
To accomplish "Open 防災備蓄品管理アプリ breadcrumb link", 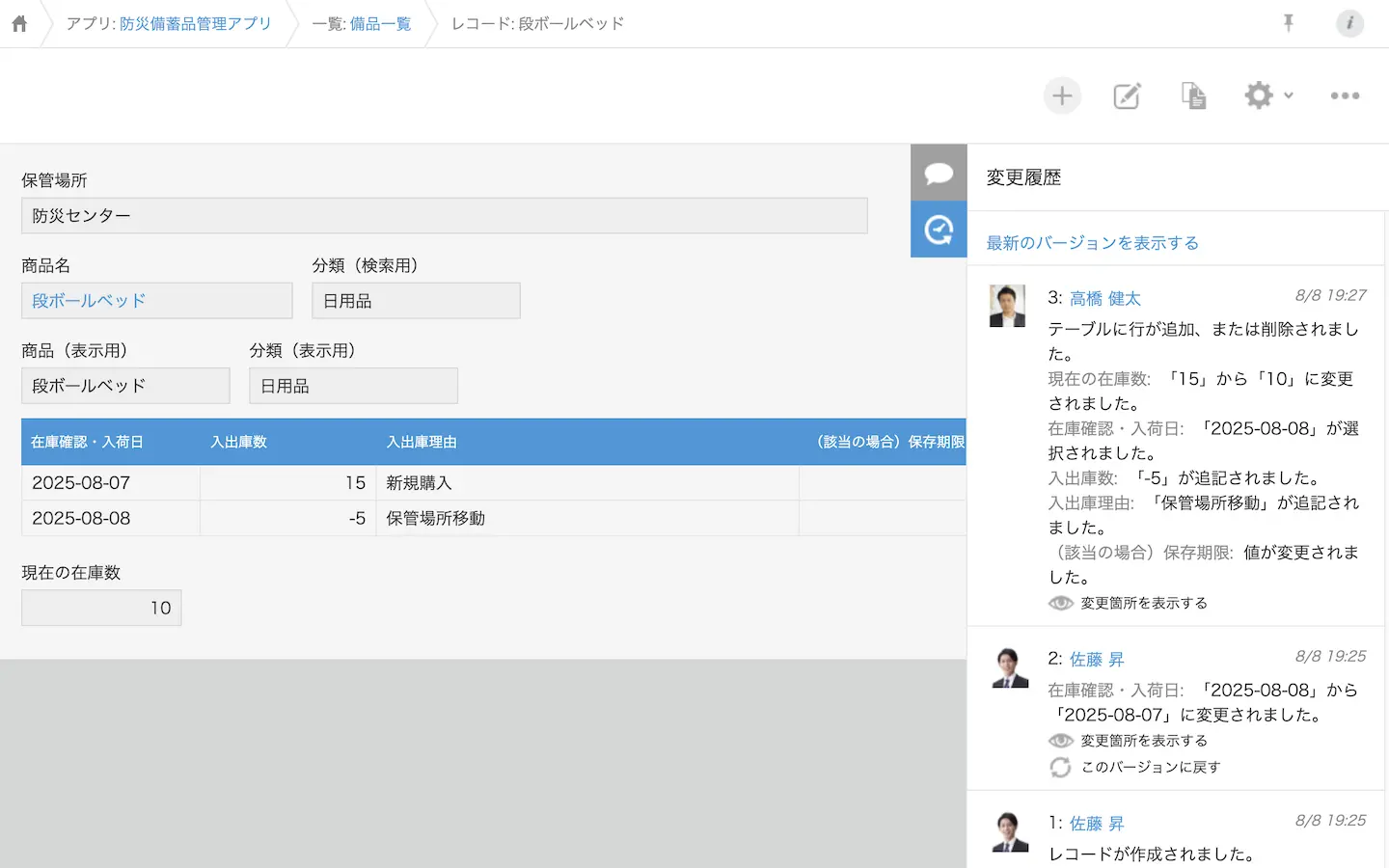I will point(195,23).
